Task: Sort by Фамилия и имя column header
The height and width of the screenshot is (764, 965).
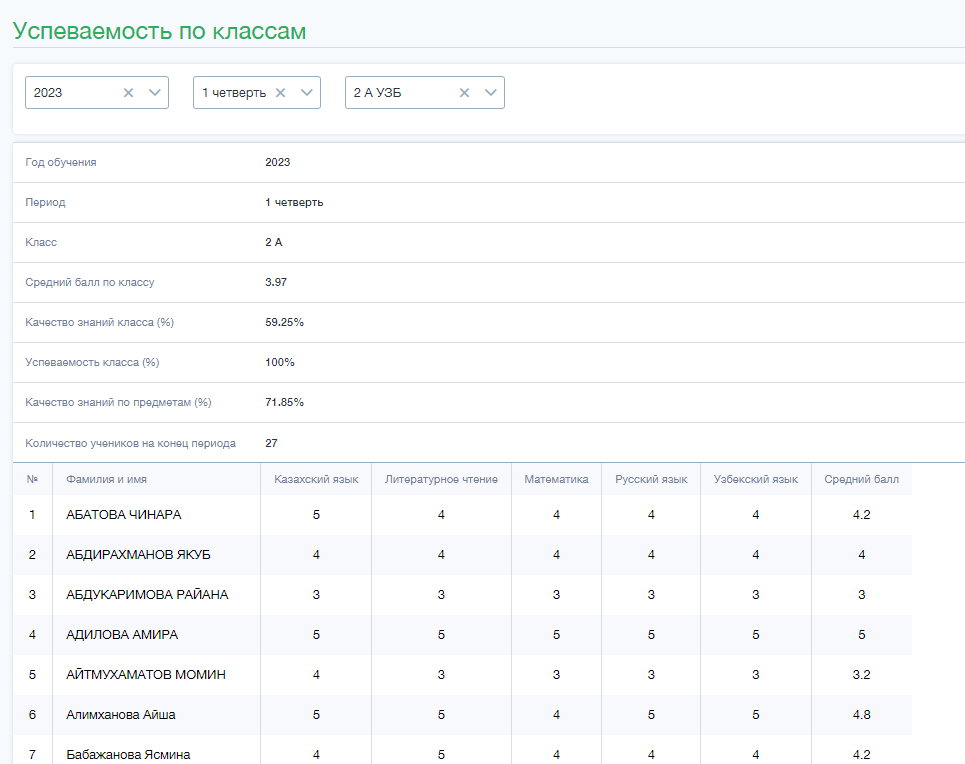Action: coord(106,479)
